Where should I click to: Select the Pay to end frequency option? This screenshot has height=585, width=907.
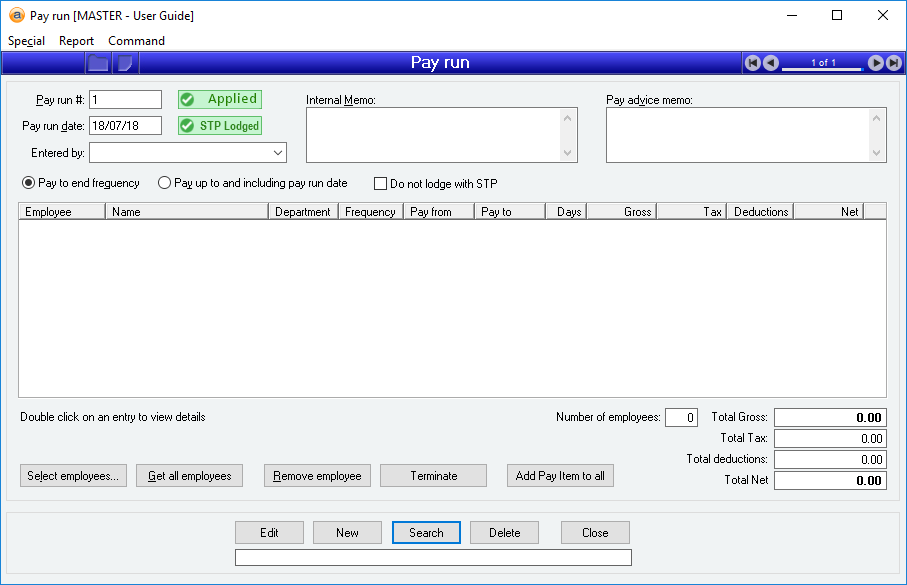point(28,184)
